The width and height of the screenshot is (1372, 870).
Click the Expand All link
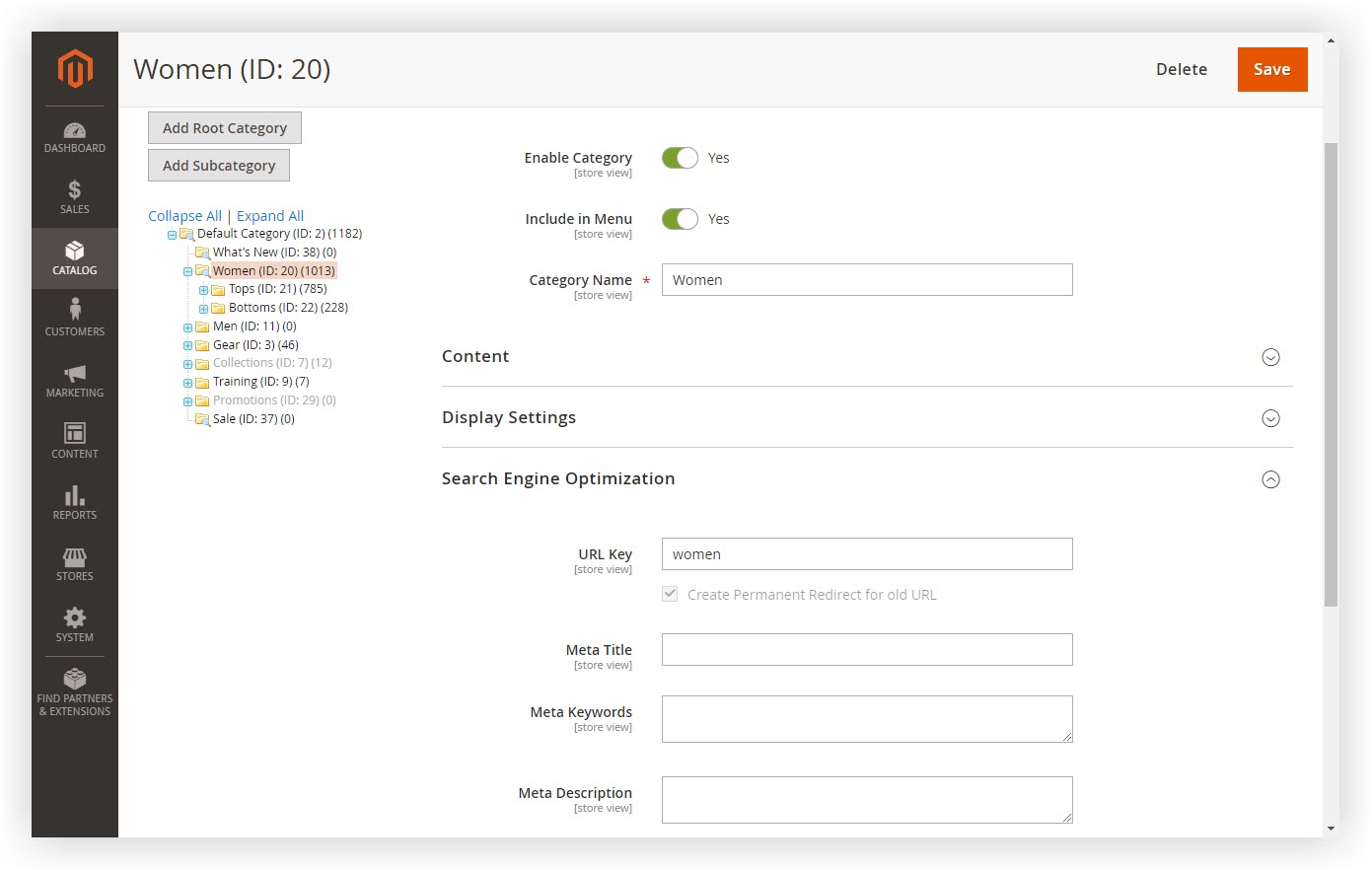269,215
